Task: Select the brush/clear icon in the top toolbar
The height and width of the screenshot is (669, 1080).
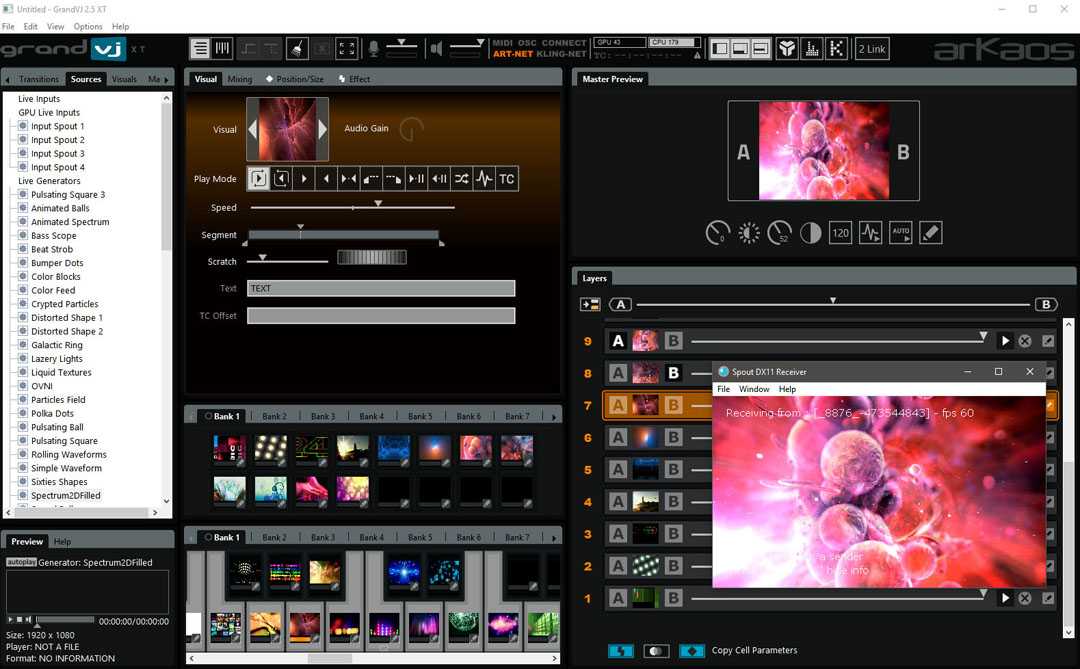Action: pyautogui.click(x=298, y=48)
